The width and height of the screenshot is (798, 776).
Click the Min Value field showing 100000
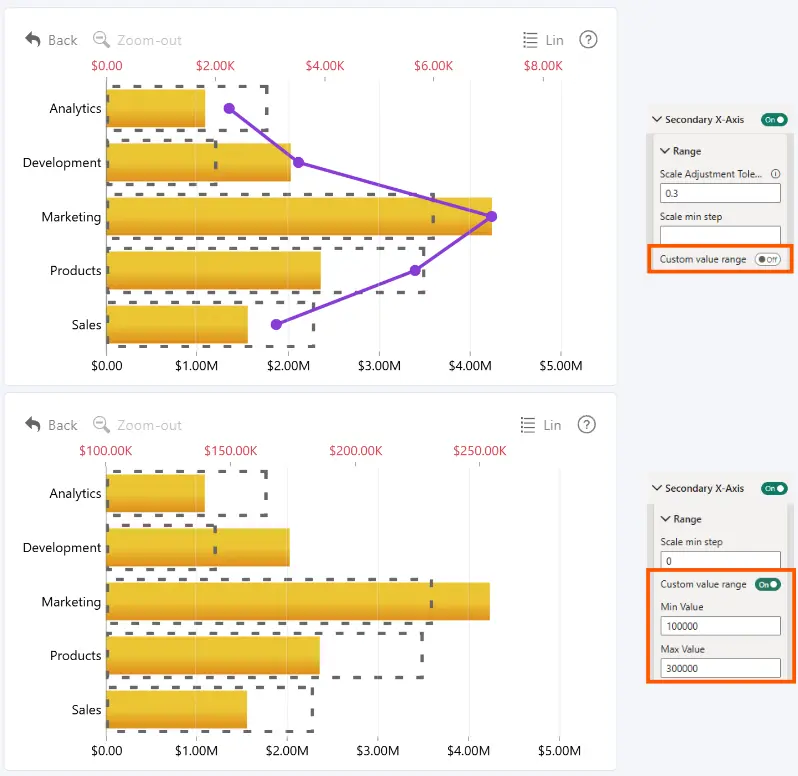pyautogui.click(x=720, y=626)
